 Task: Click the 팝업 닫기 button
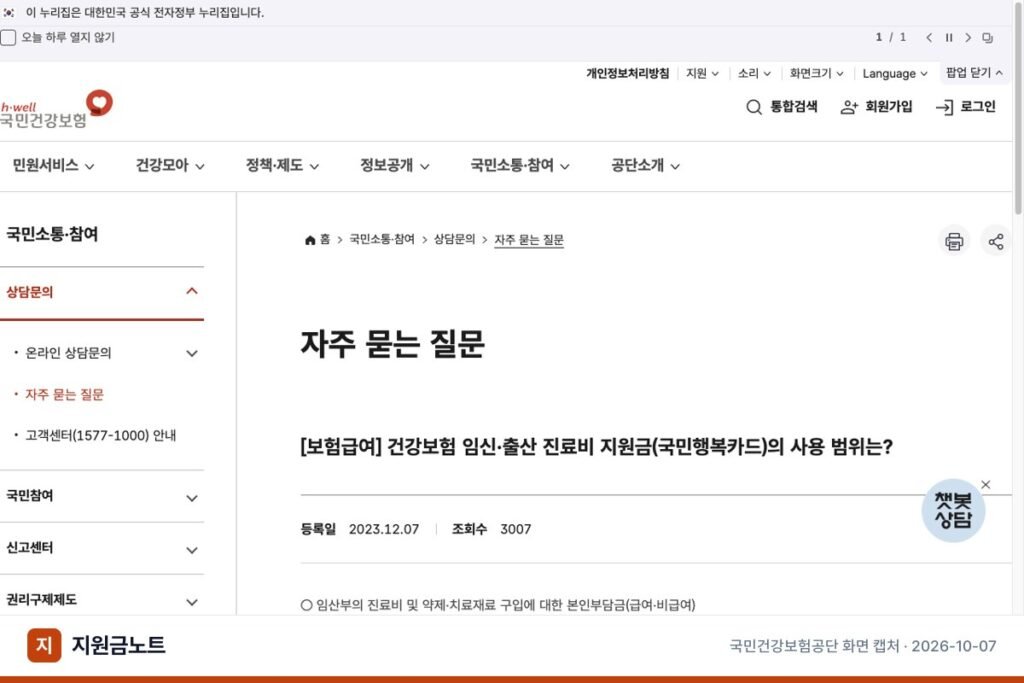tap(974, 72)
